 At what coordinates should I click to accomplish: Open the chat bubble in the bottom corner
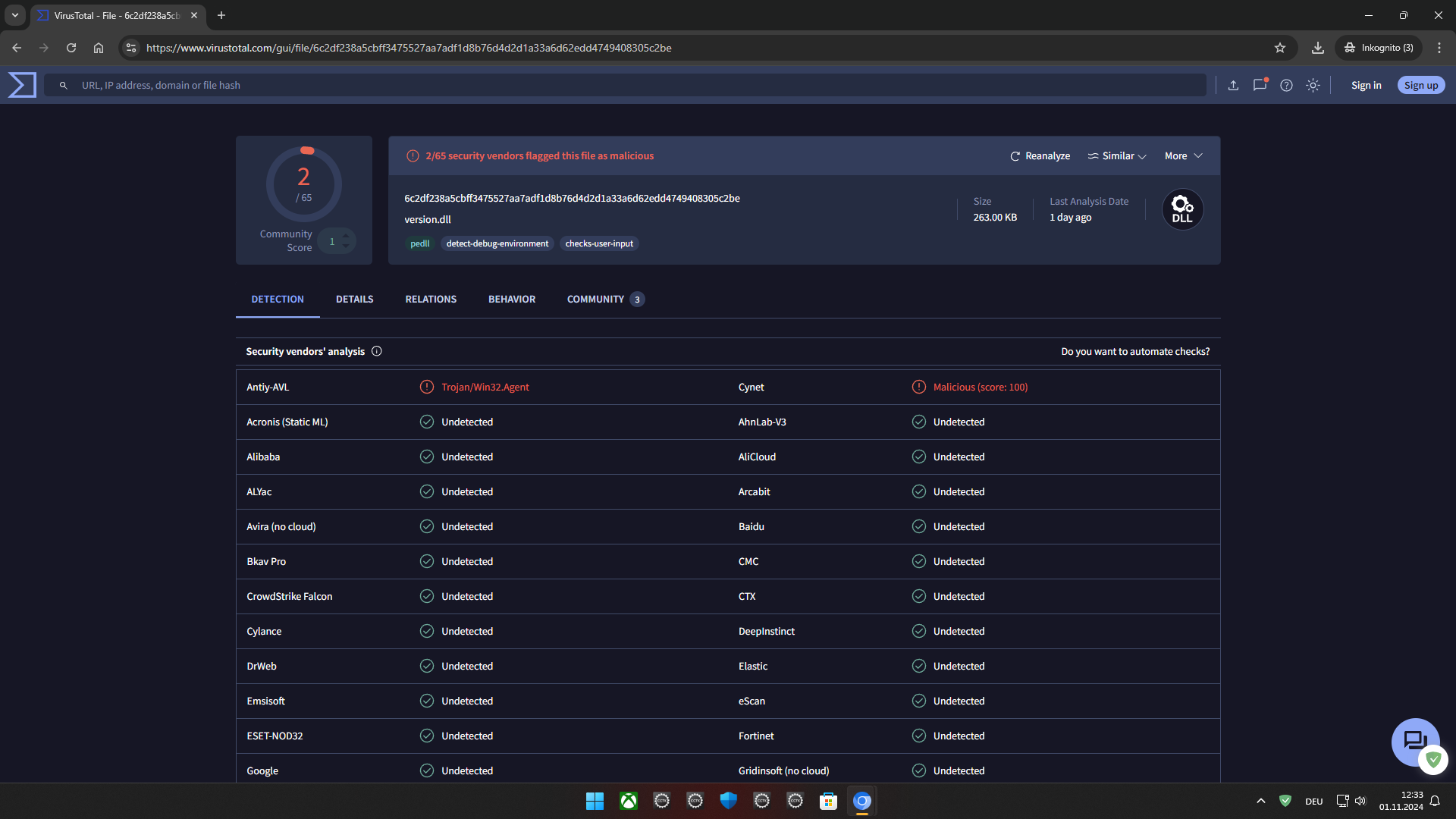coord(1415,742)
